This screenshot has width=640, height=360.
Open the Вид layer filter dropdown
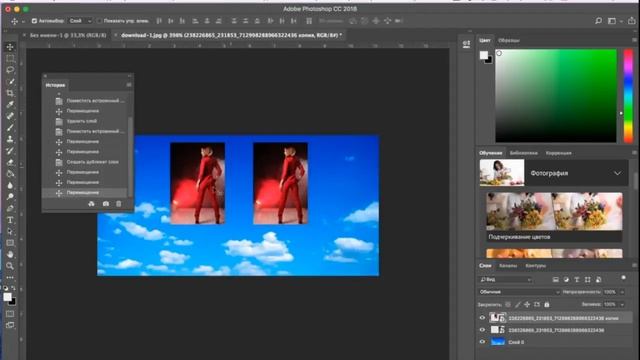click(x=505, y=280)
